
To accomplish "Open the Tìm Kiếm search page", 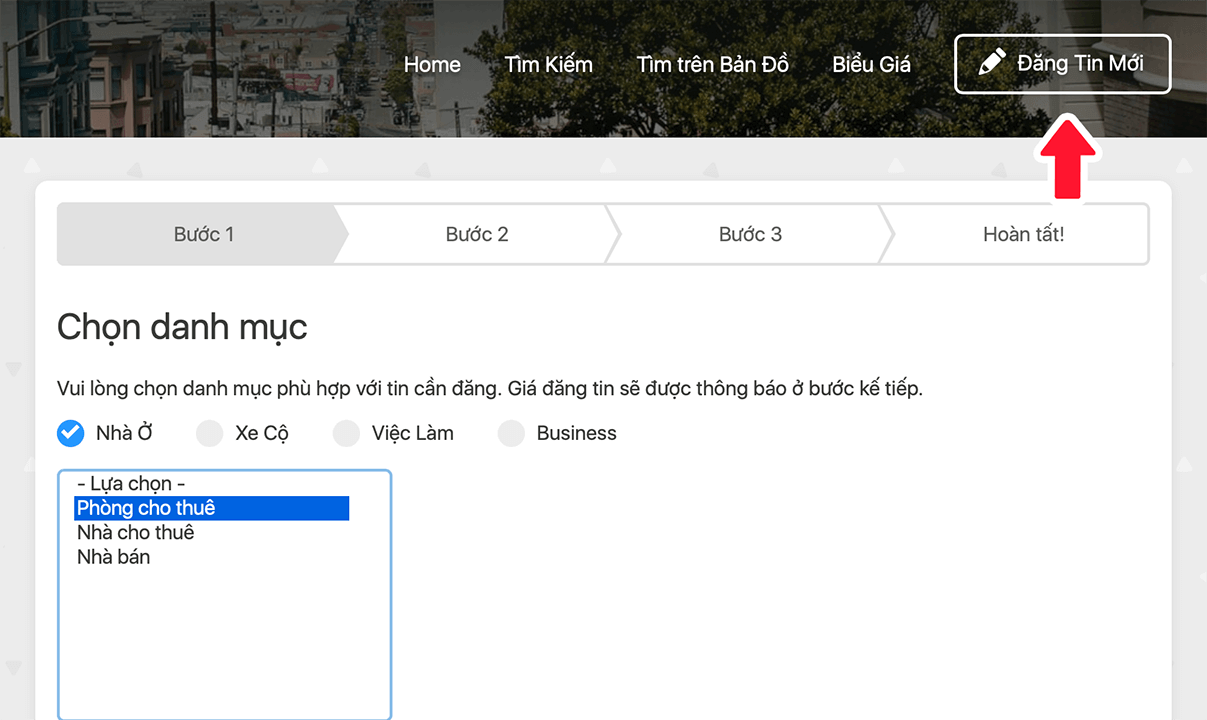I will point(548,65).
